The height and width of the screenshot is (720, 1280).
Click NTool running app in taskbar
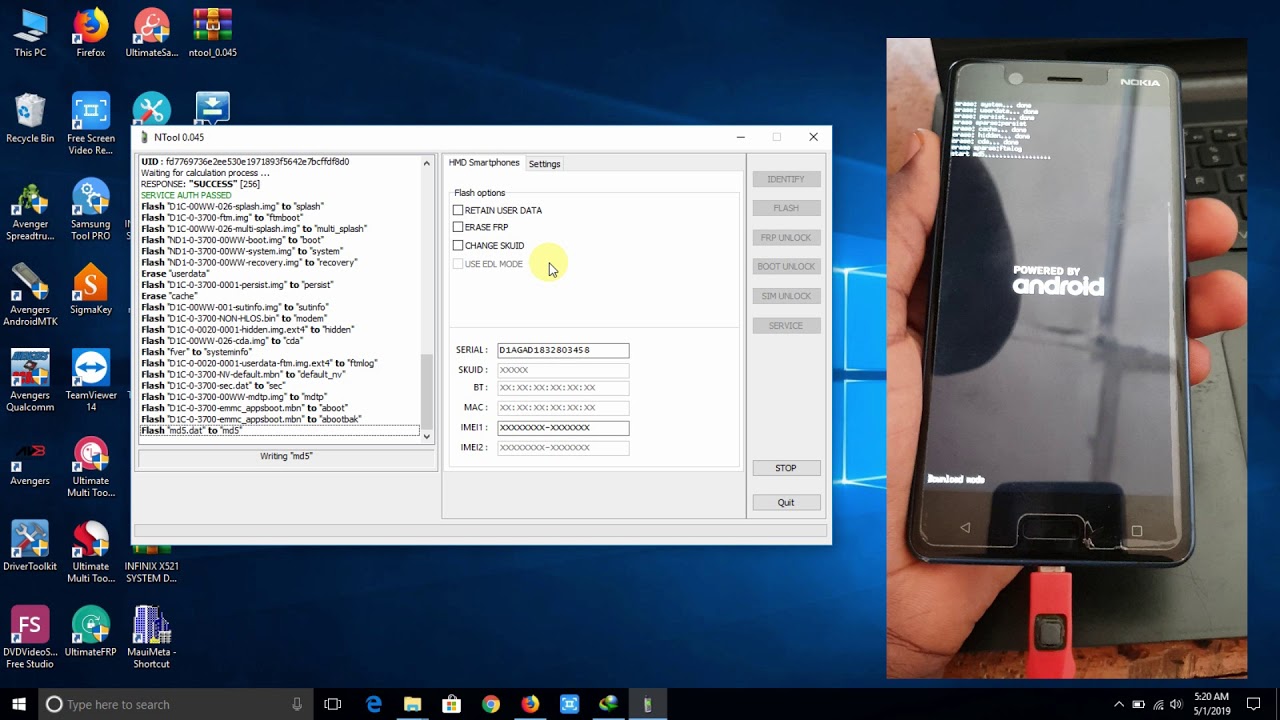[x=647, y=704]
